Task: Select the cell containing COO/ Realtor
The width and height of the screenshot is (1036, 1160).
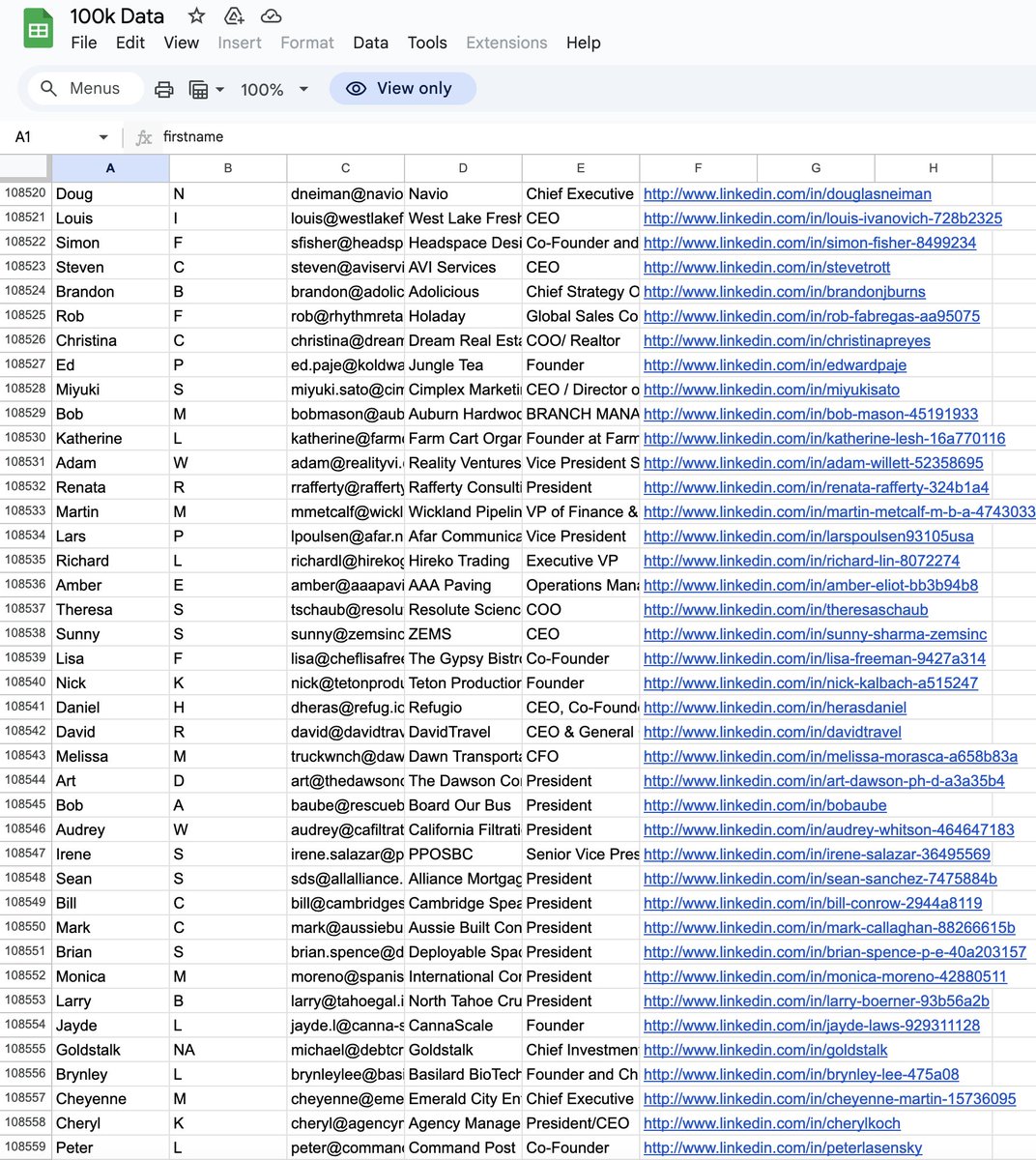Action: point(581,340)
